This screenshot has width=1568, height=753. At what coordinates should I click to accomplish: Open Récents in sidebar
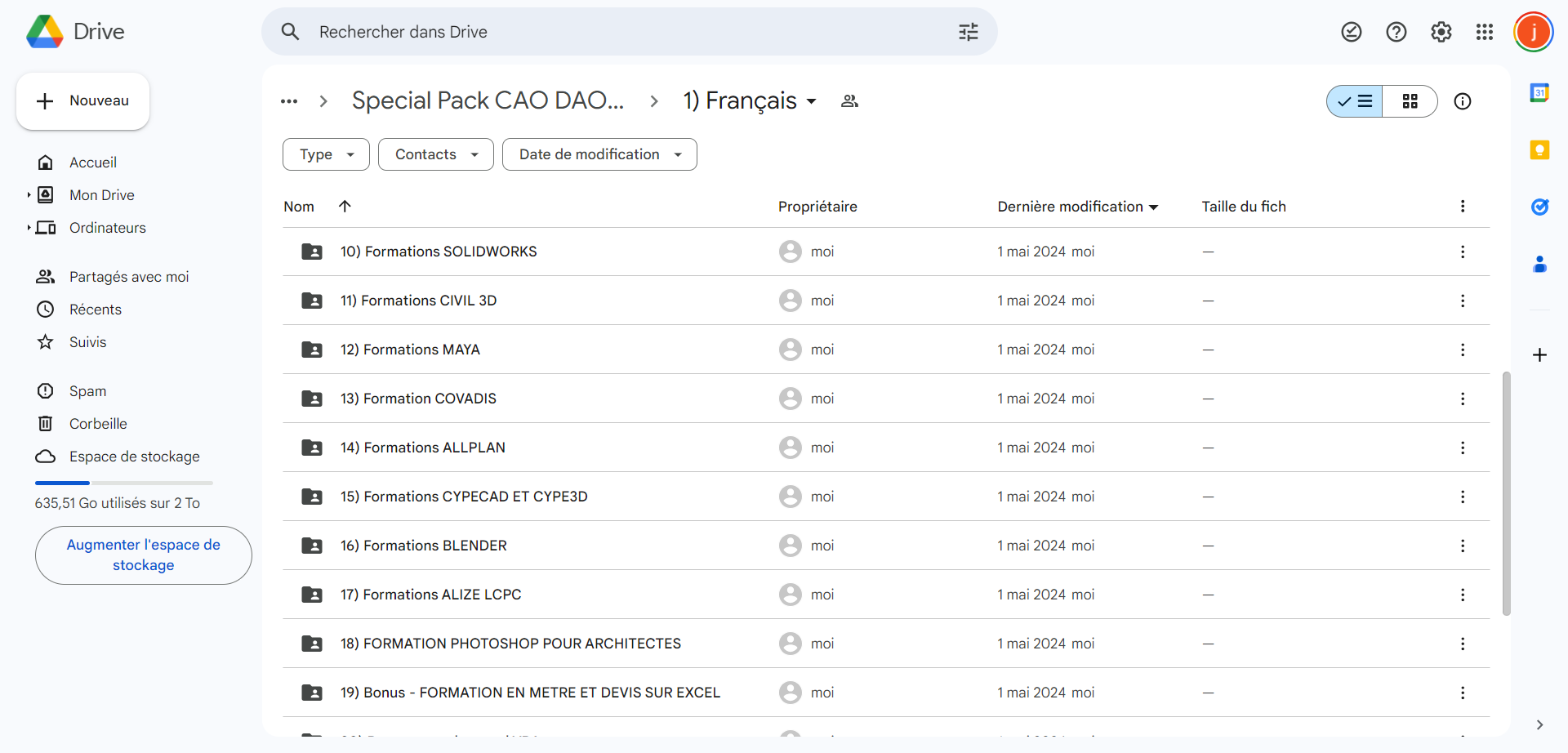96,310
